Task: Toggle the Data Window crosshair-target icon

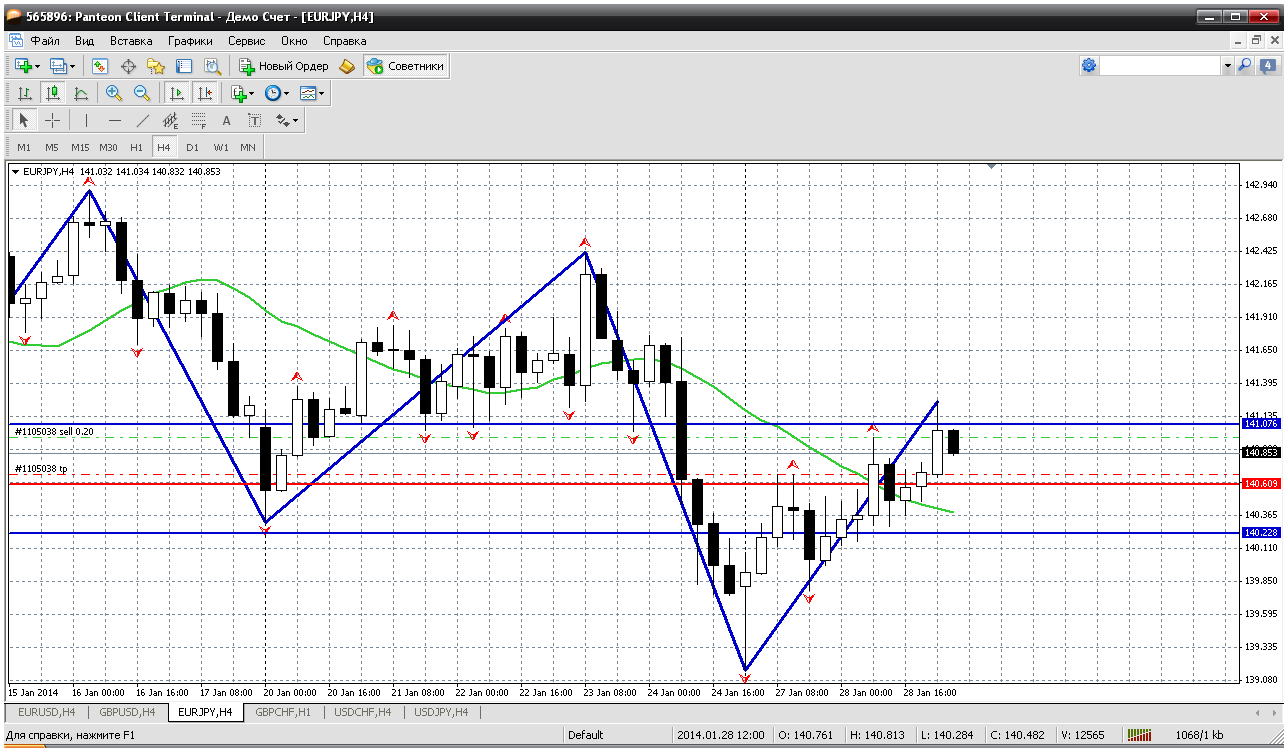Action: point(128,66)
